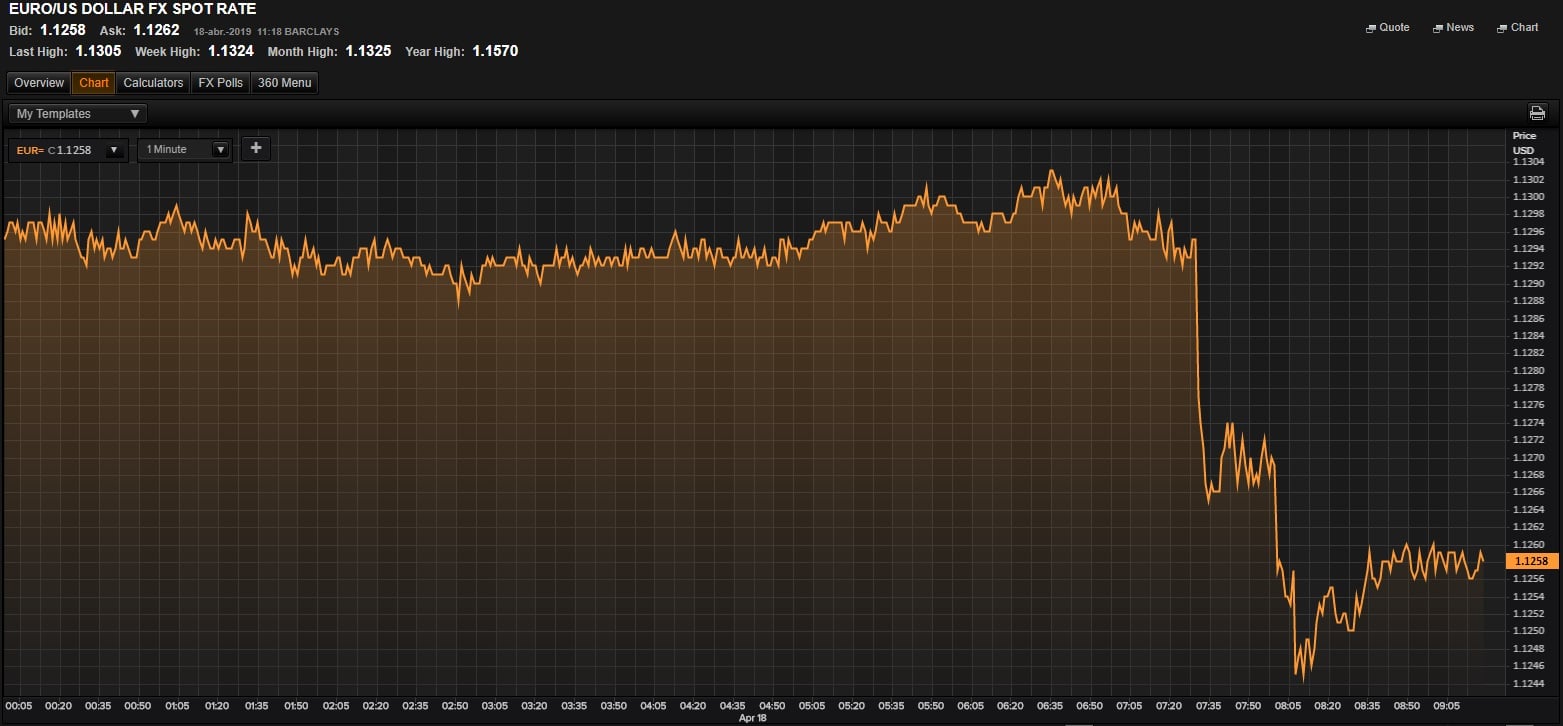Go to the Calculators tab
The image size is (1563, 726).
point(153,83)
